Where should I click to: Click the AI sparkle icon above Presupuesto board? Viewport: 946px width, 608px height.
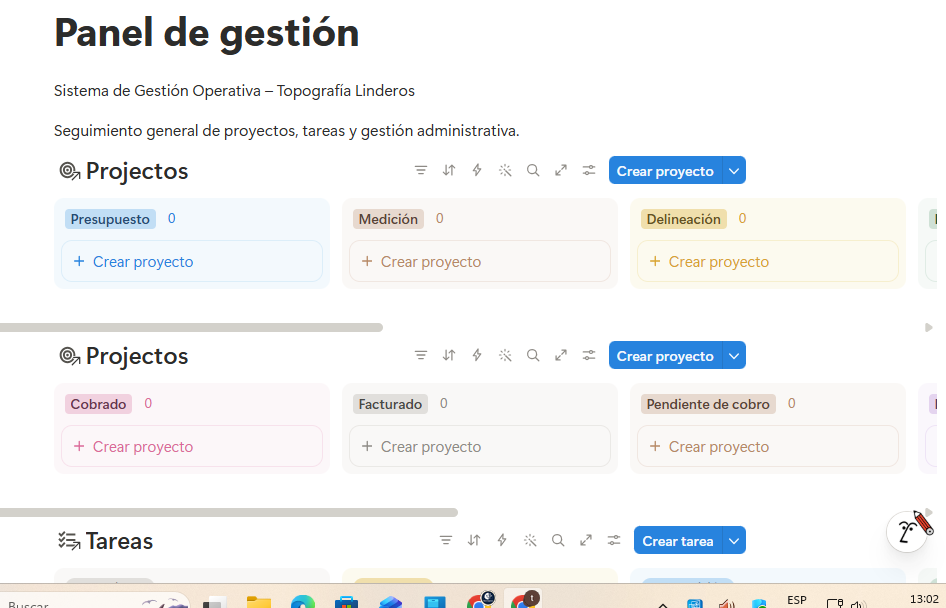coord(505,171)
